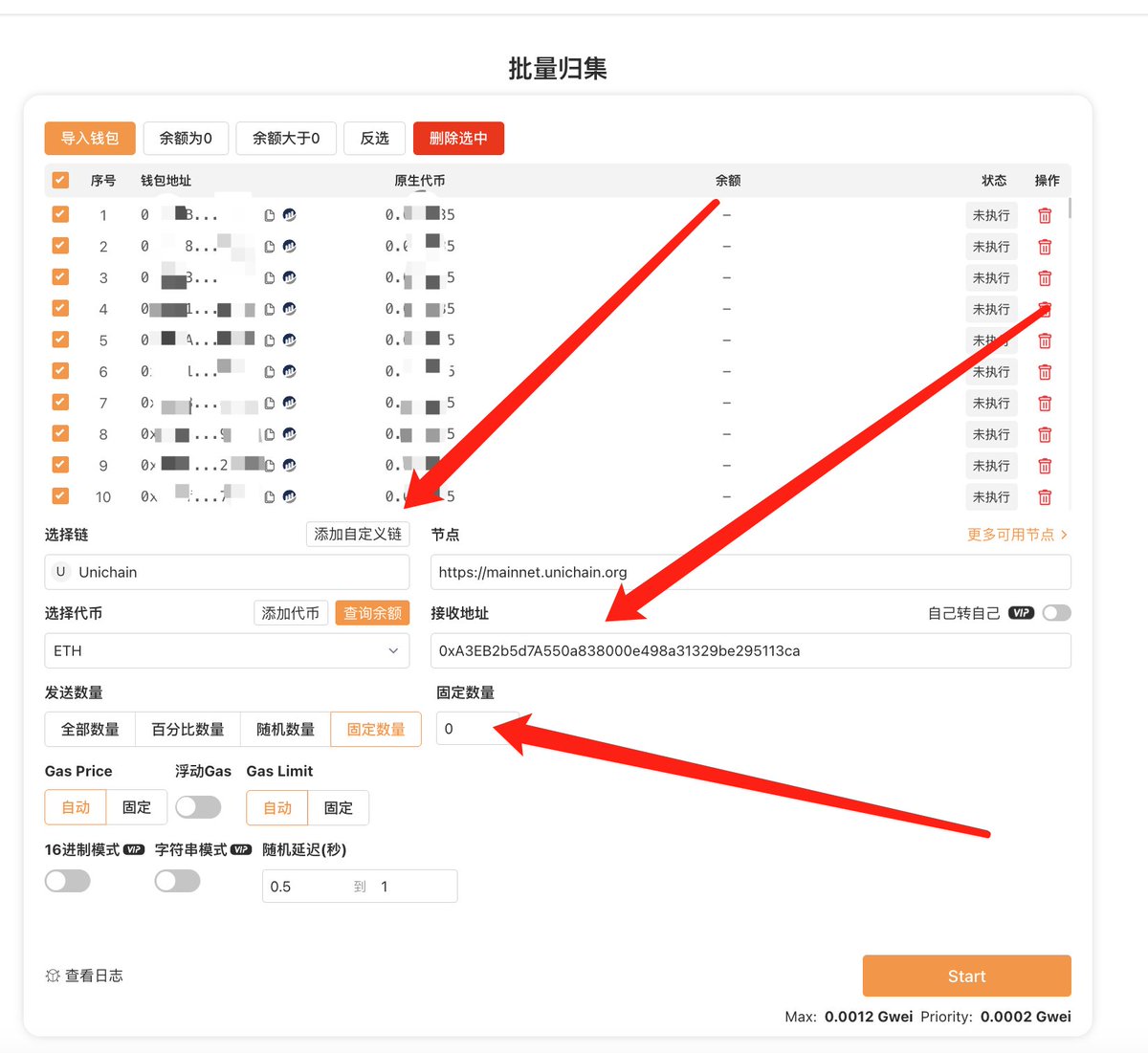The image size is (1148, 1053).
Task: Delete wallet row 1 with trash icon
Action: [x=1045, y=216]
